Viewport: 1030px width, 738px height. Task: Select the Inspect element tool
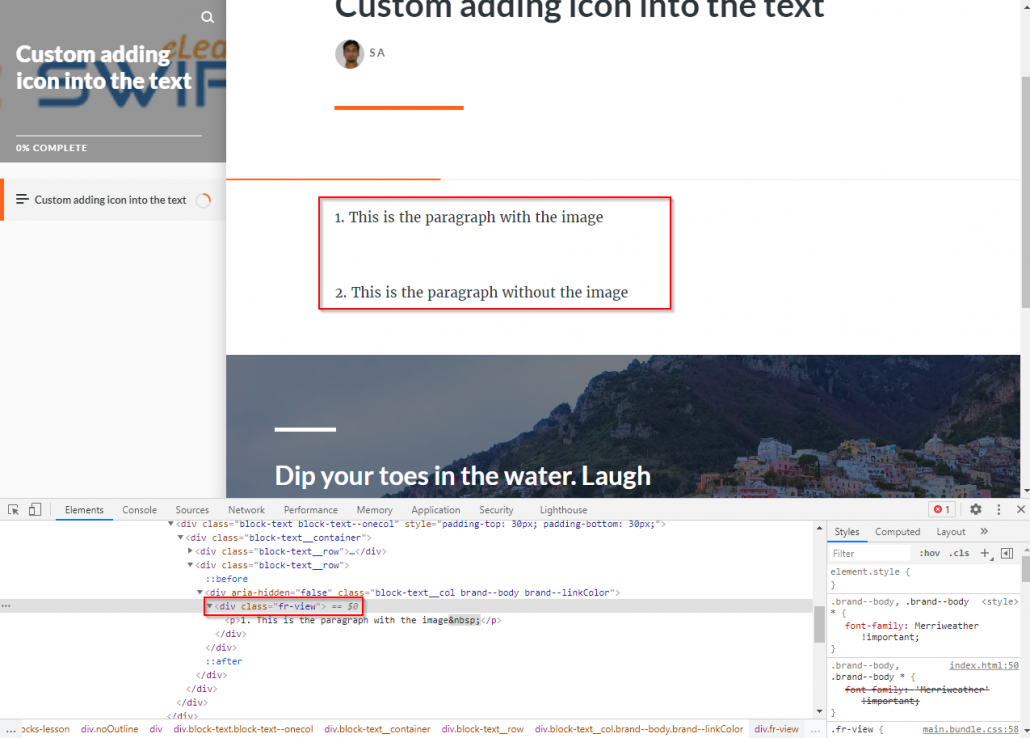(15, 509)
